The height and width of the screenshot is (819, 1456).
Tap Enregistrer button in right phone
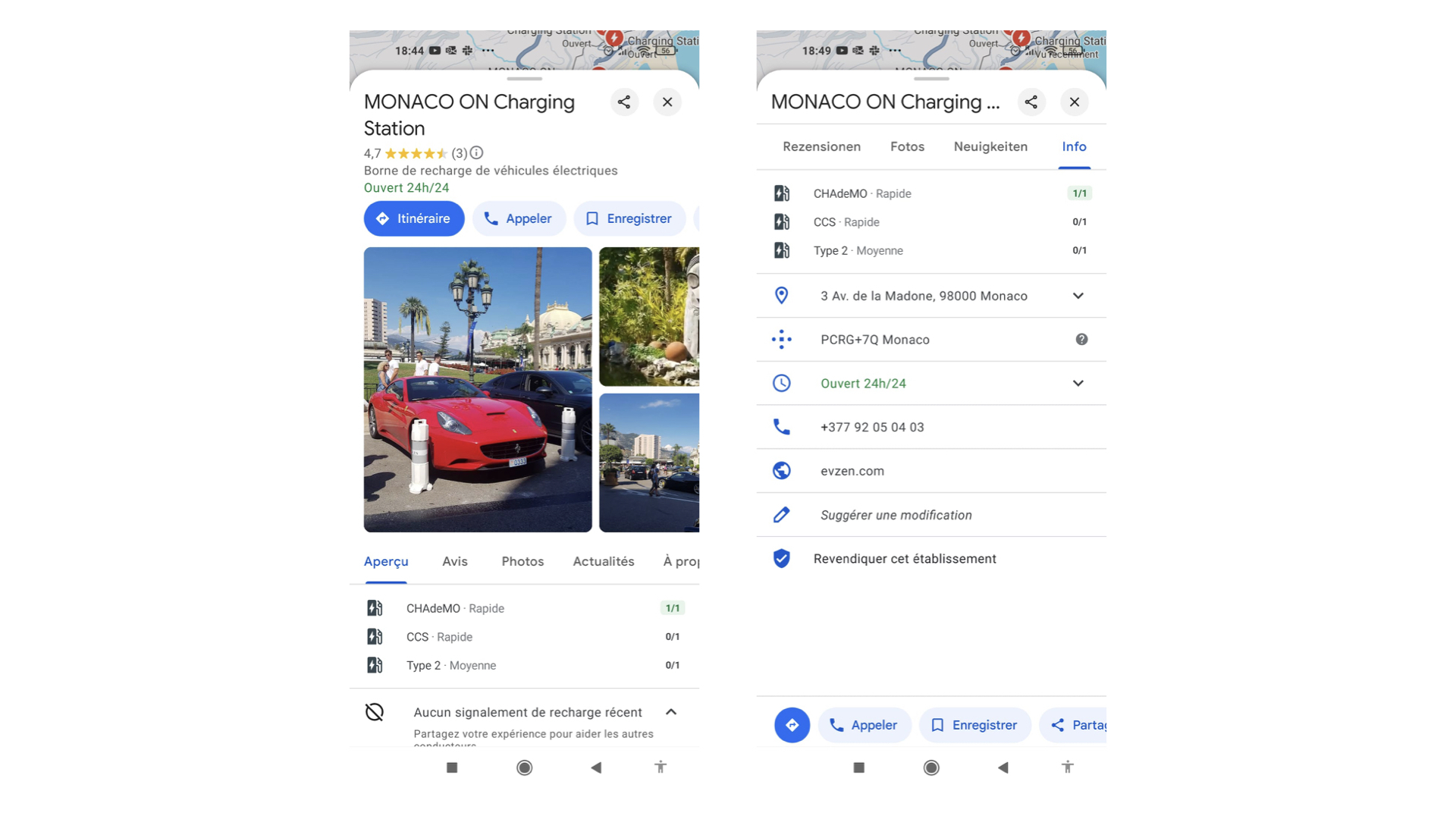pos(975,725)
